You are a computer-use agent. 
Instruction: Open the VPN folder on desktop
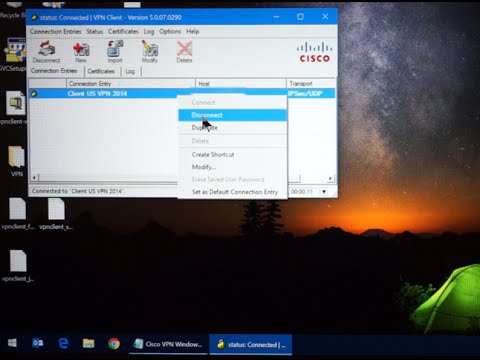click(17, 161)
